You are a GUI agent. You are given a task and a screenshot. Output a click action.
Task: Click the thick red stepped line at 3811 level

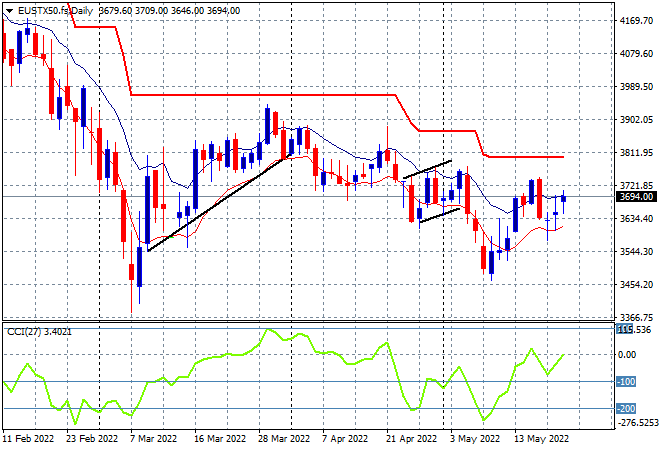coord(526,157)
